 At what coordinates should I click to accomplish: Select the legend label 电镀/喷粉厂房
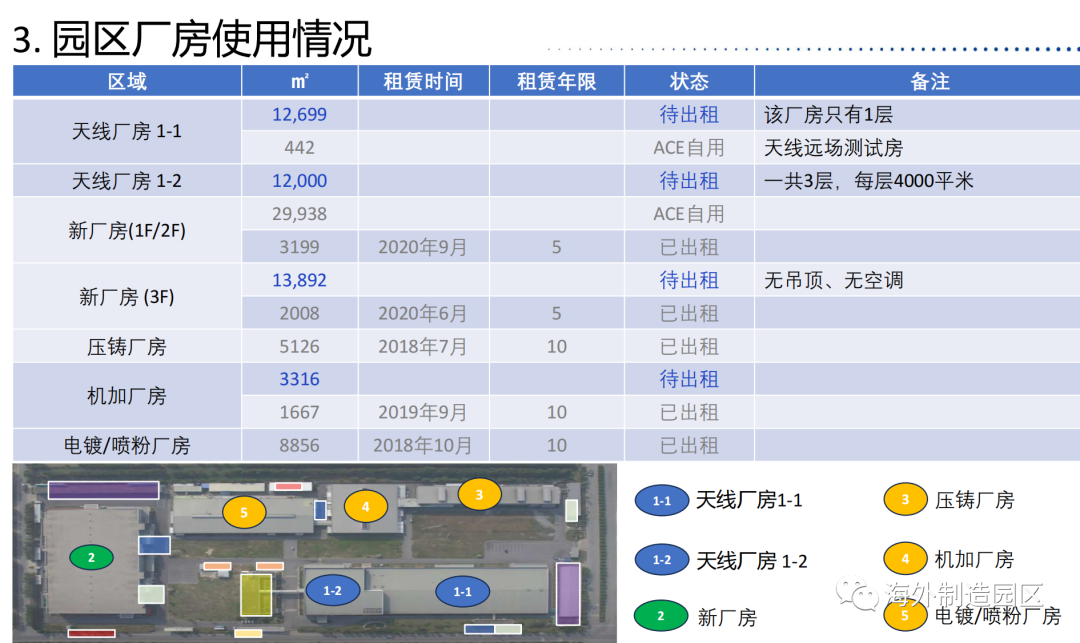(997, 615)
